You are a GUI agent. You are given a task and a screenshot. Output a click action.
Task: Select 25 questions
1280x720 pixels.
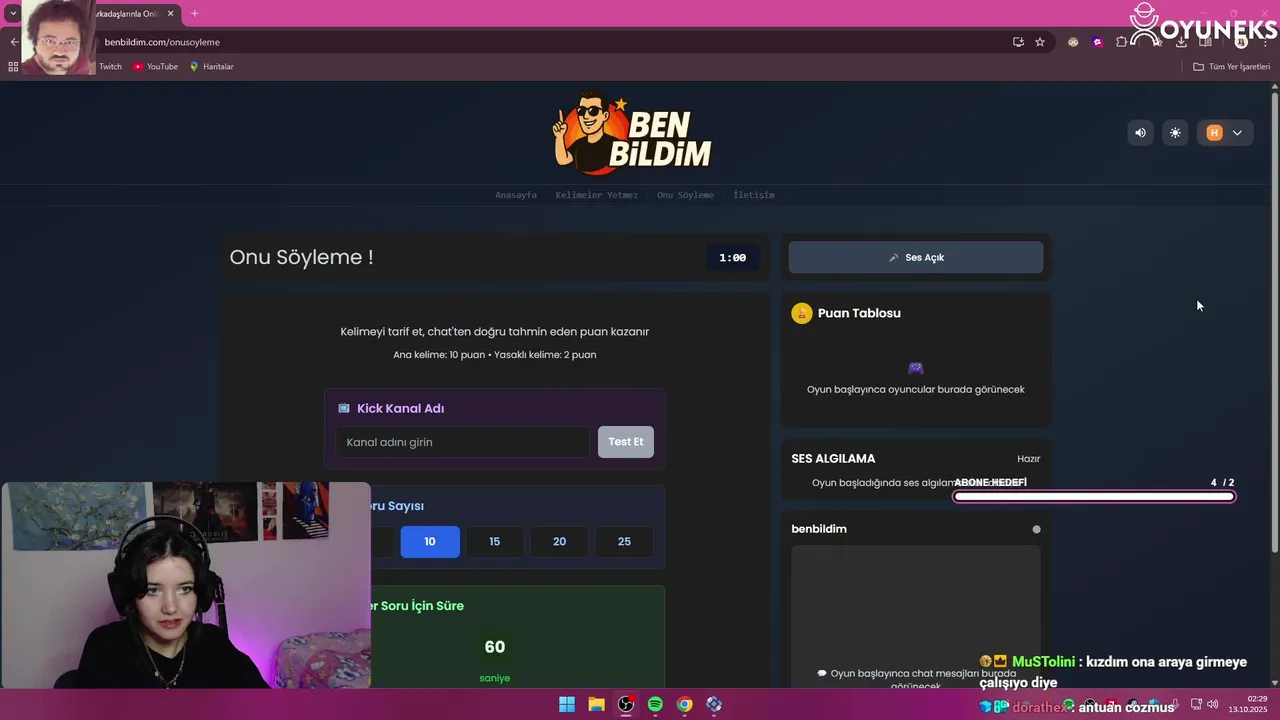(x=624, y=541)
